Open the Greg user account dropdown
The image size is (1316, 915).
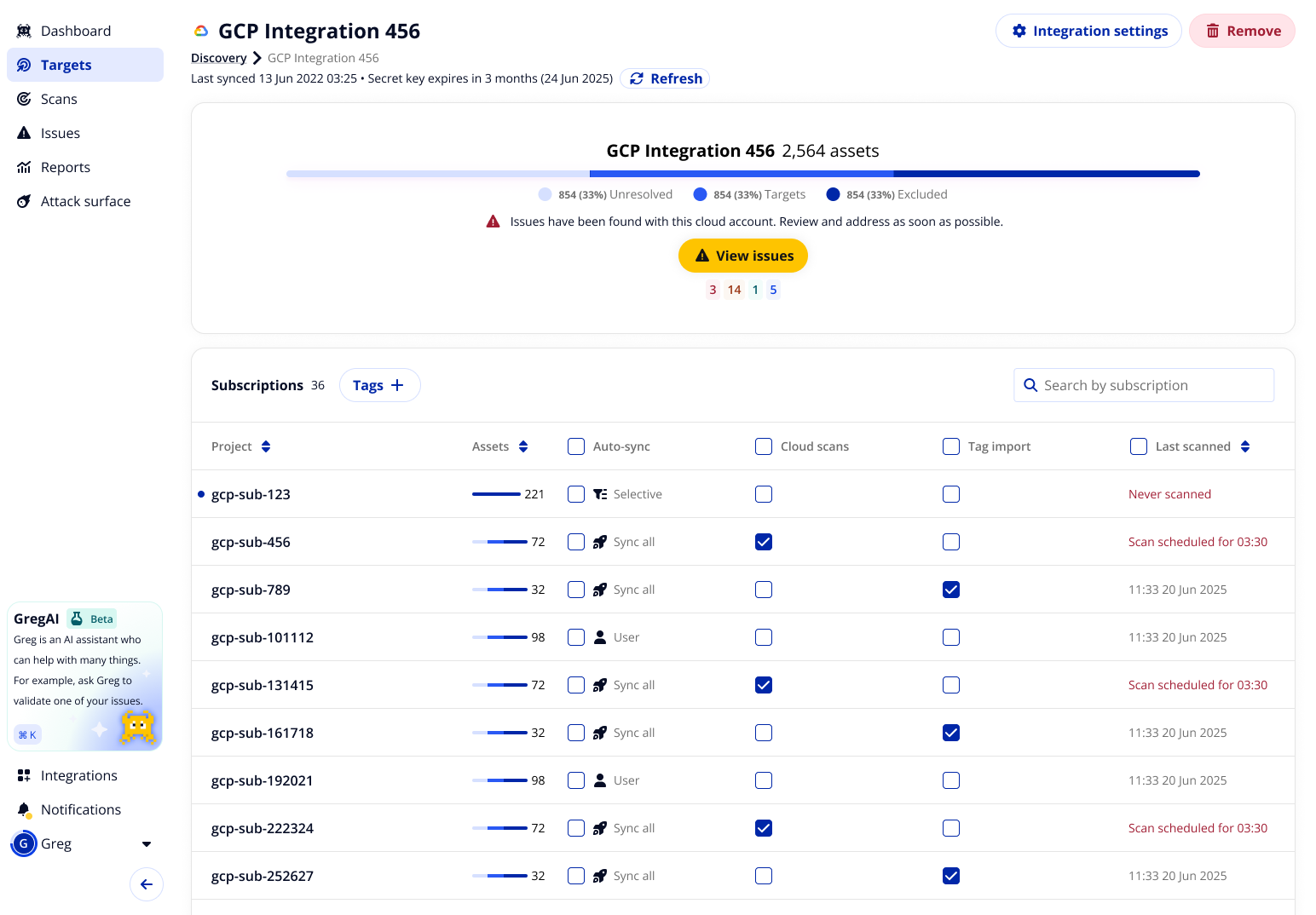146,843
